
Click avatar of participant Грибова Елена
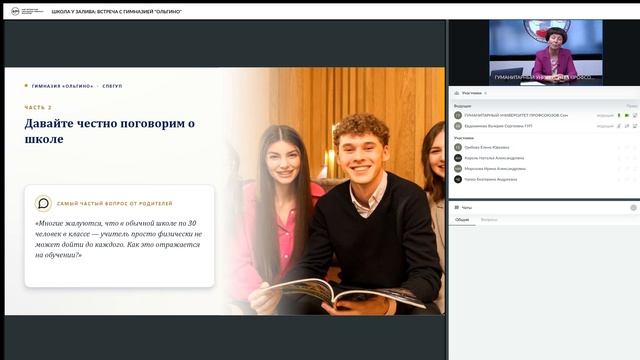pos(458,147)
